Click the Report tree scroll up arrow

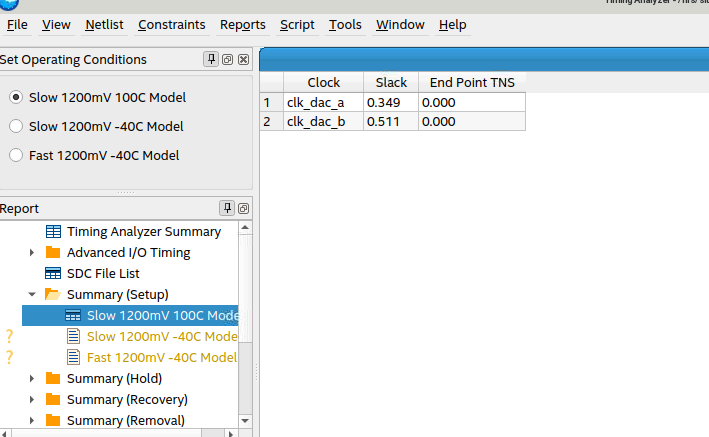[245, 228]
